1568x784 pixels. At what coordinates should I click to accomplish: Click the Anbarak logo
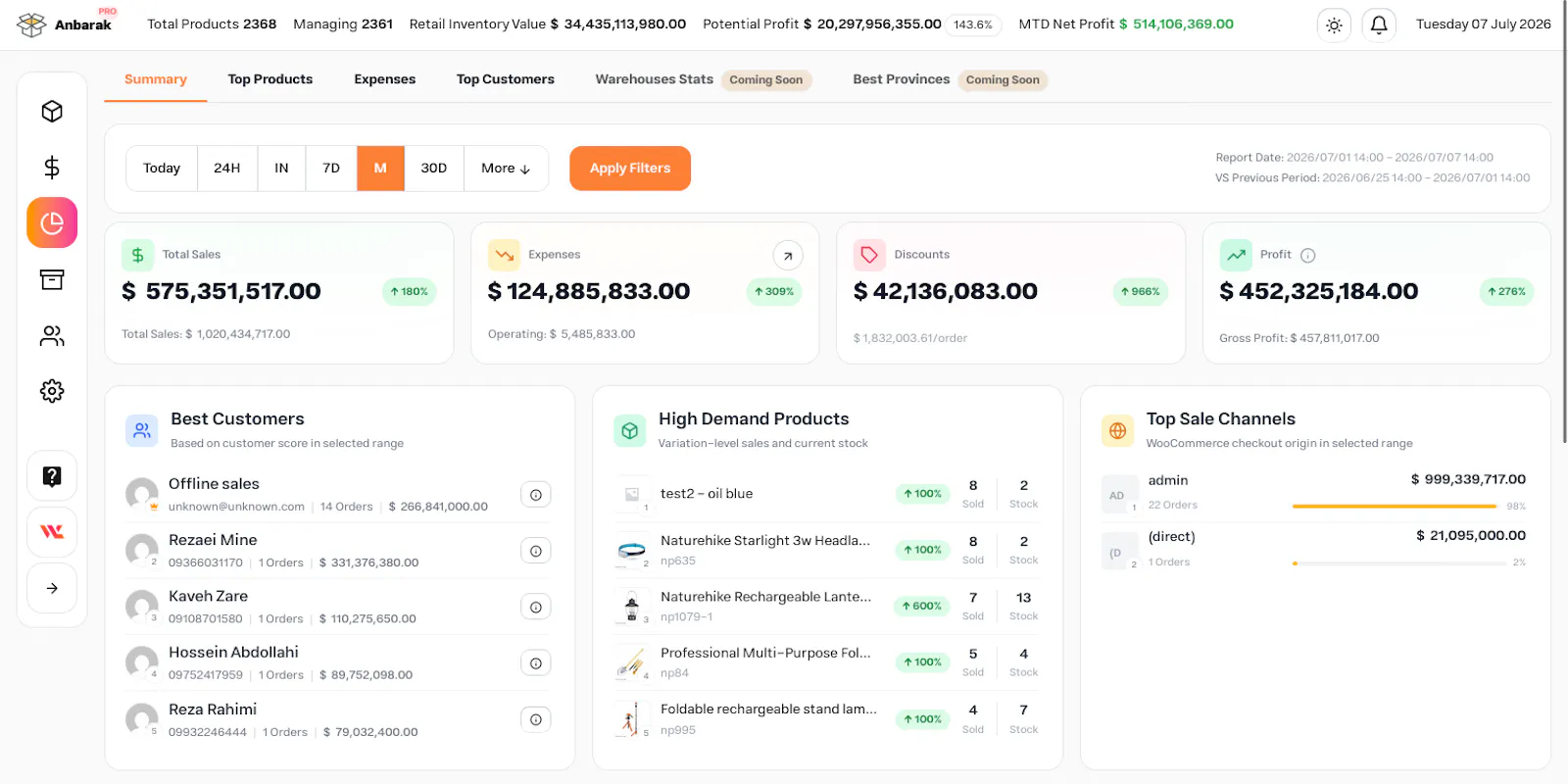click(x=67, y=24)
